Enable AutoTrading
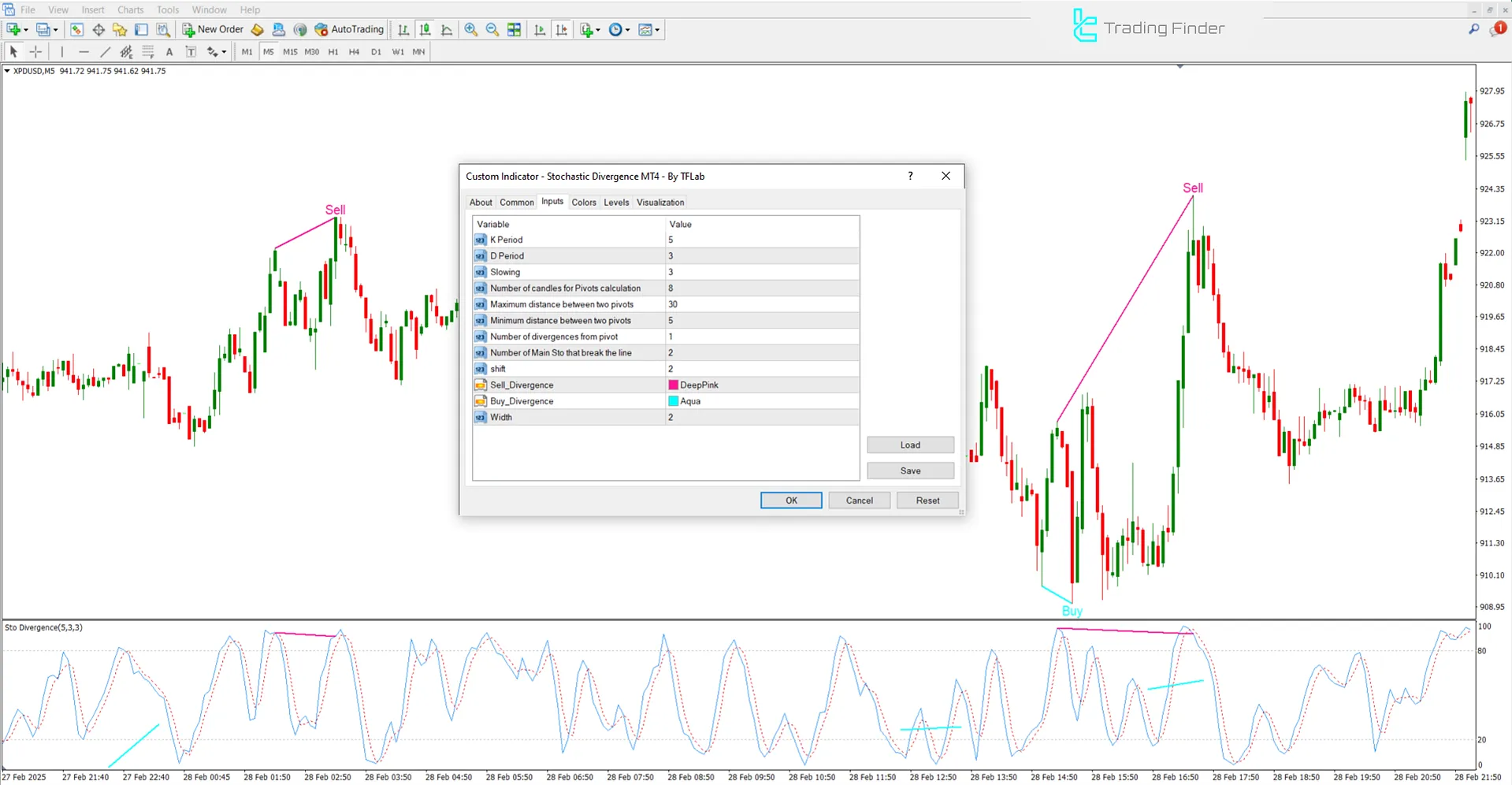 (x=349, y=29)
